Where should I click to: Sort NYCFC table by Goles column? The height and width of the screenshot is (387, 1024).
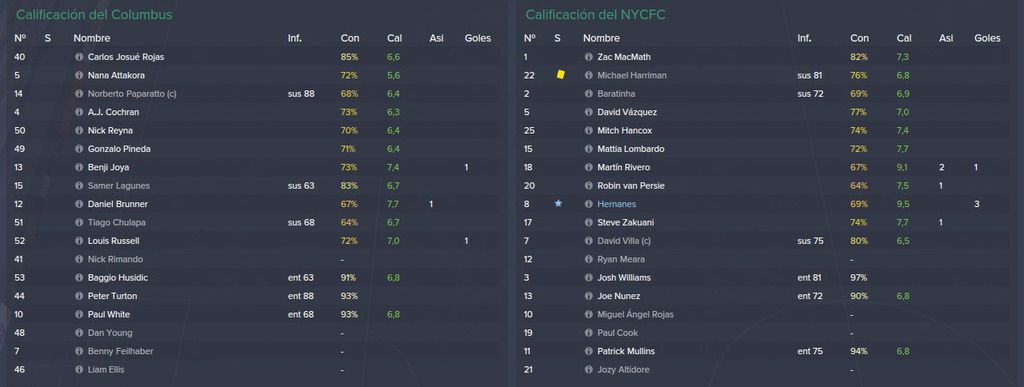click(987, 39)
